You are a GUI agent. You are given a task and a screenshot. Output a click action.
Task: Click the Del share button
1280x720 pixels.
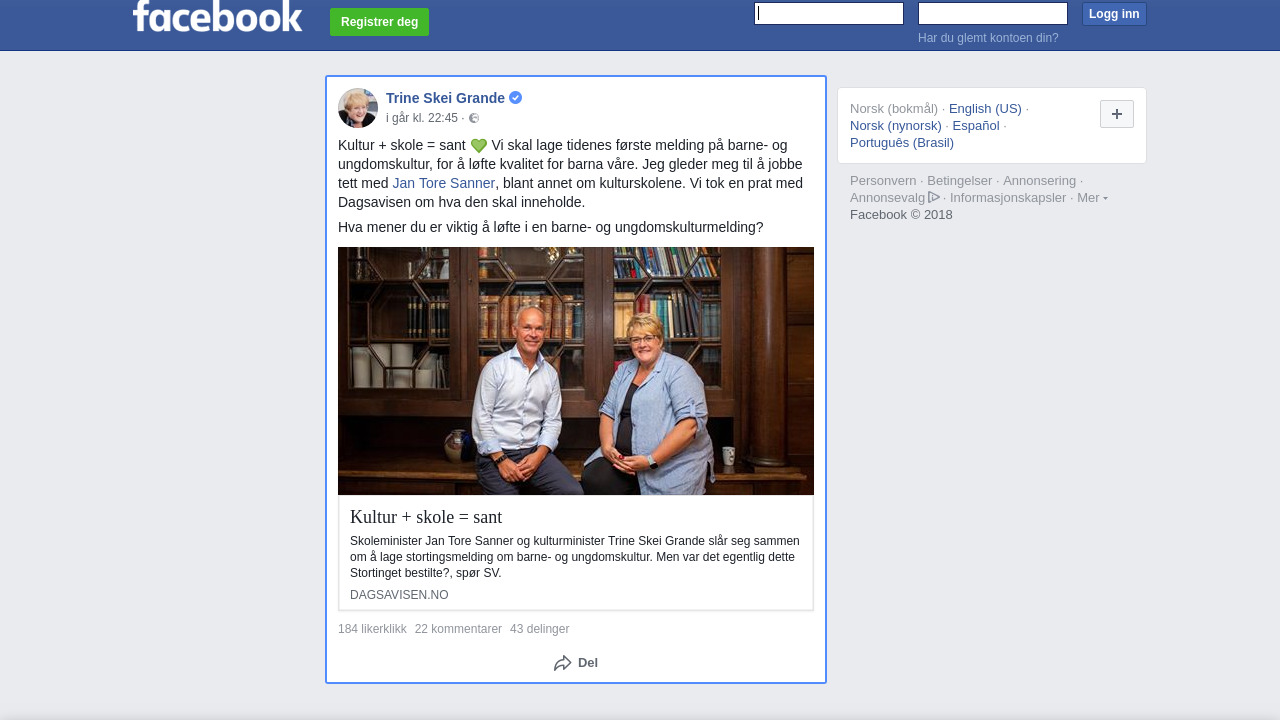(576, 663)
